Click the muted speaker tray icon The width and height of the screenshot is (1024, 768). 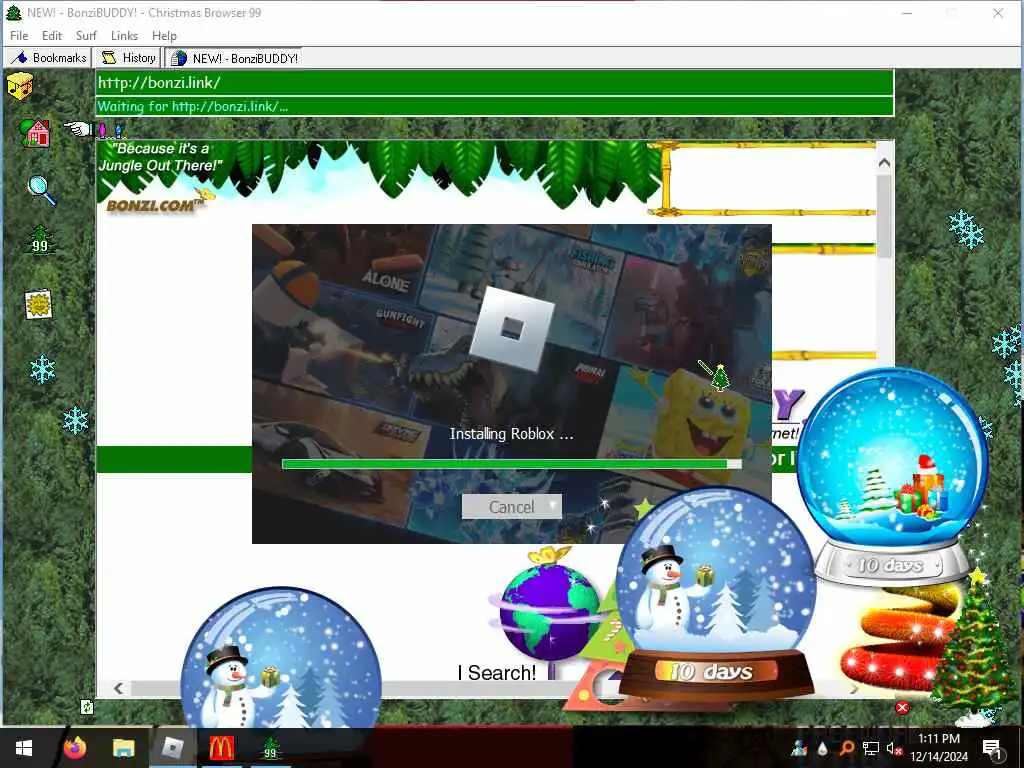(x=894, y=749)
